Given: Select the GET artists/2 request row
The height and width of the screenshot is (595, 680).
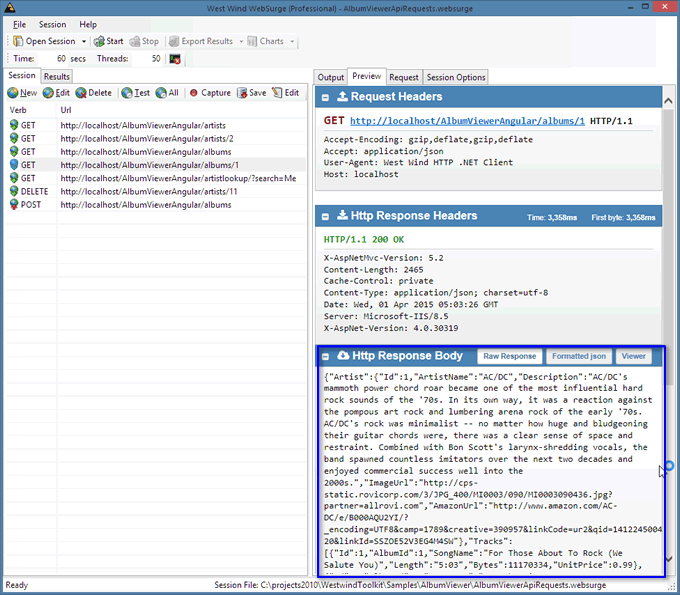Looking at the screenshot, I should (x=156, y=139).
